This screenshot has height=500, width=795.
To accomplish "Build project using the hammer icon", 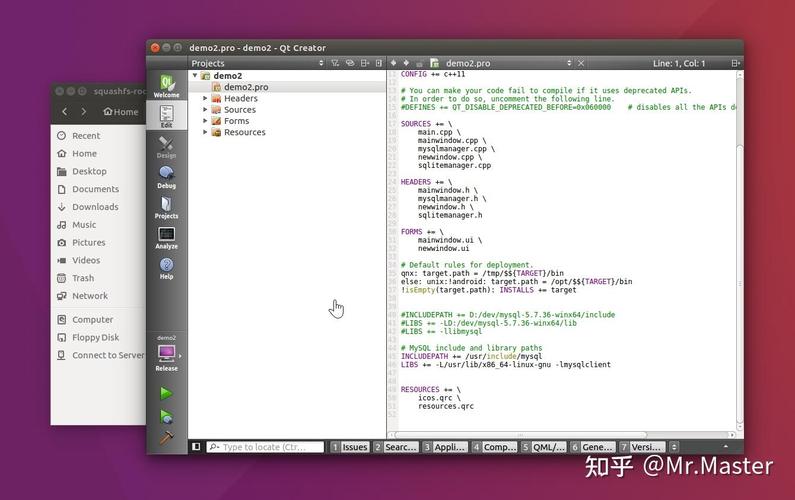I will click(166, 438).
